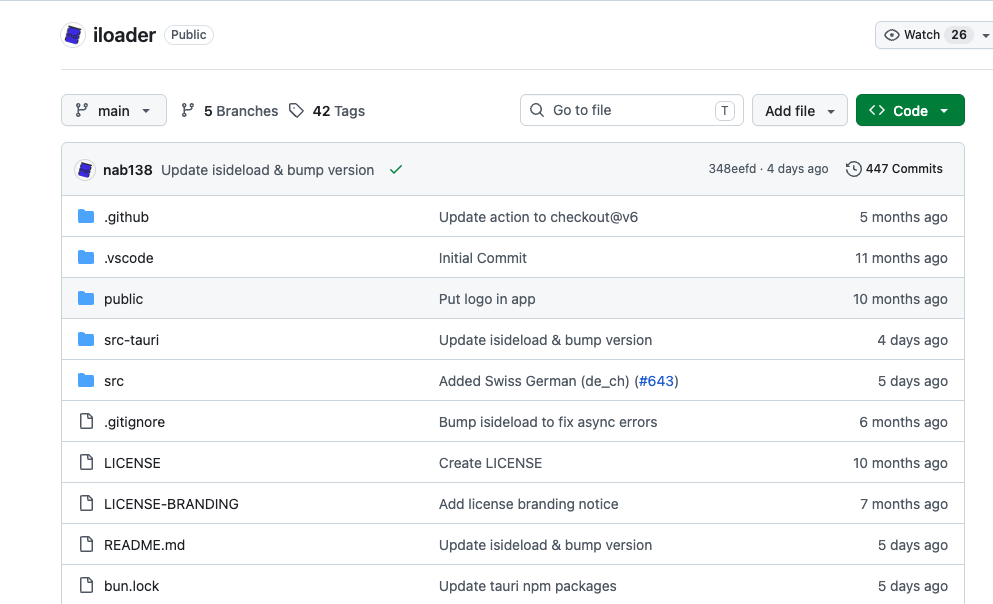The height and width of the screenshot is (604, 993).
Task: Click the LICENSE file icon
Action: pos(87,462)
